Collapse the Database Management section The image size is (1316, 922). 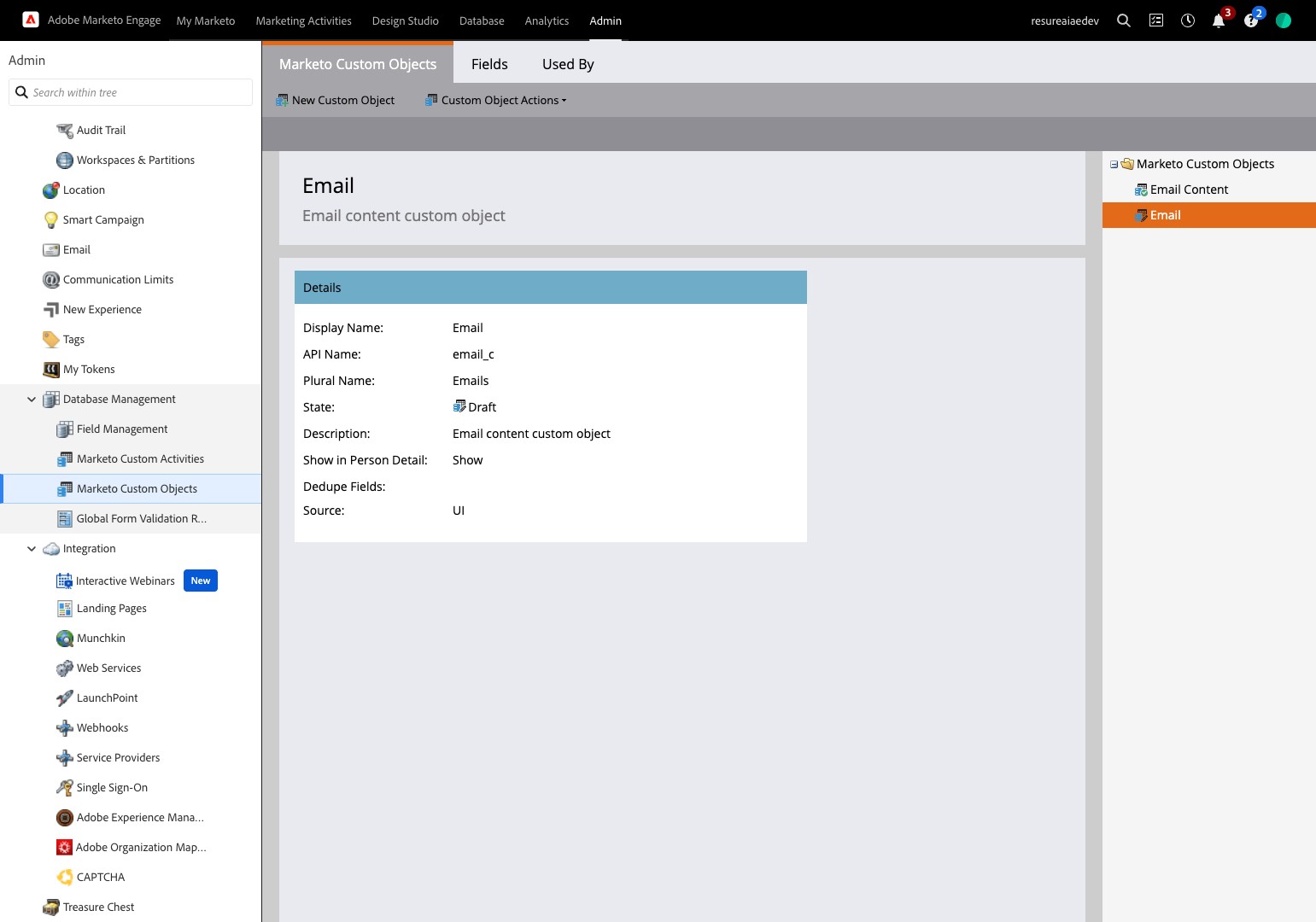pyautogui.click(x=32, y=400)
